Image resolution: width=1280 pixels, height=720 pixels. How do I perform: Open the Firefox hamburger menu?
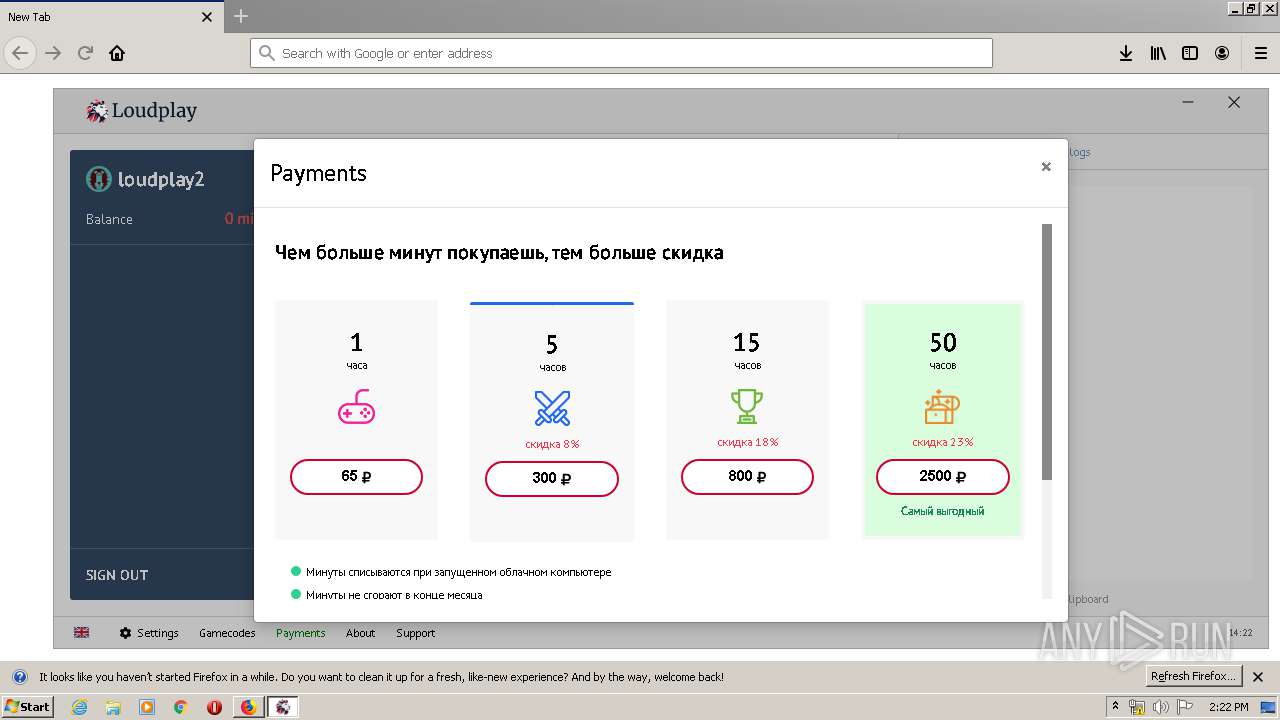click(x=1260, y=53)
